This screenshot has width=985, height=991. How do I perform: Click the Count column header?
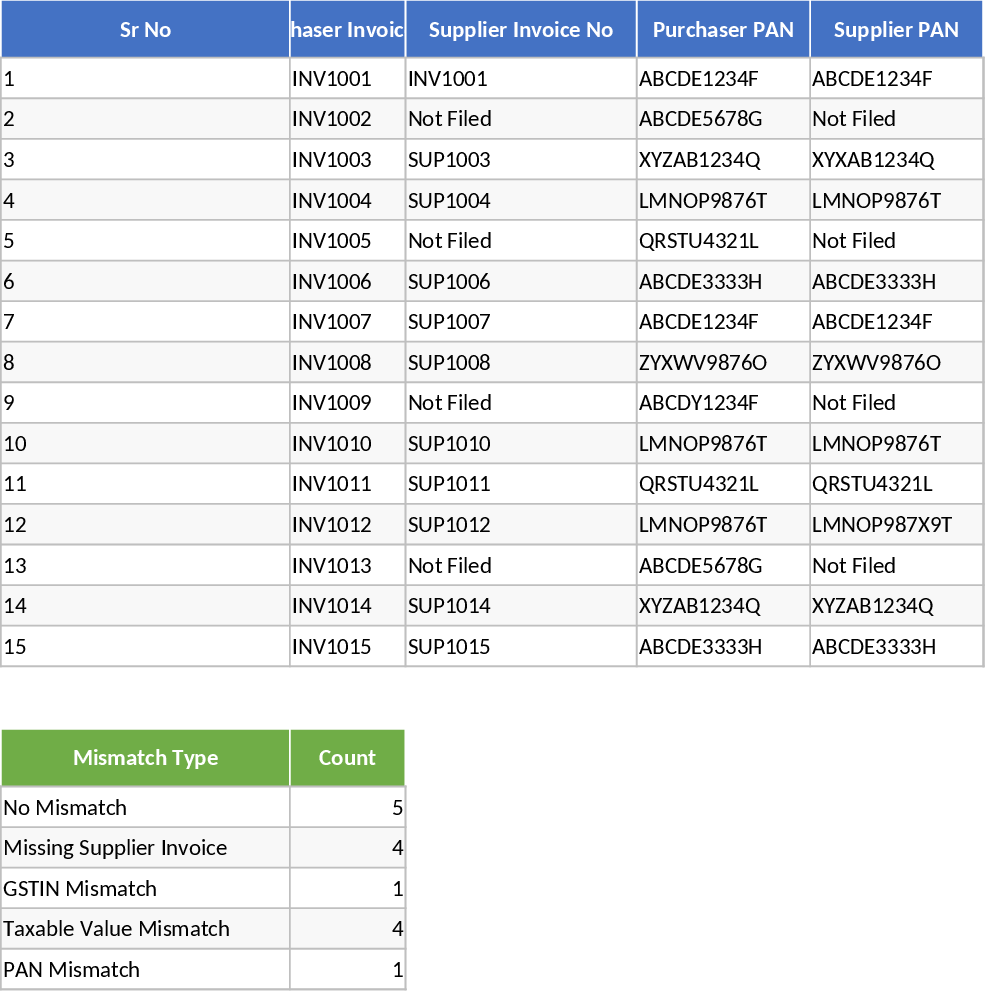[x=346, y=757]
